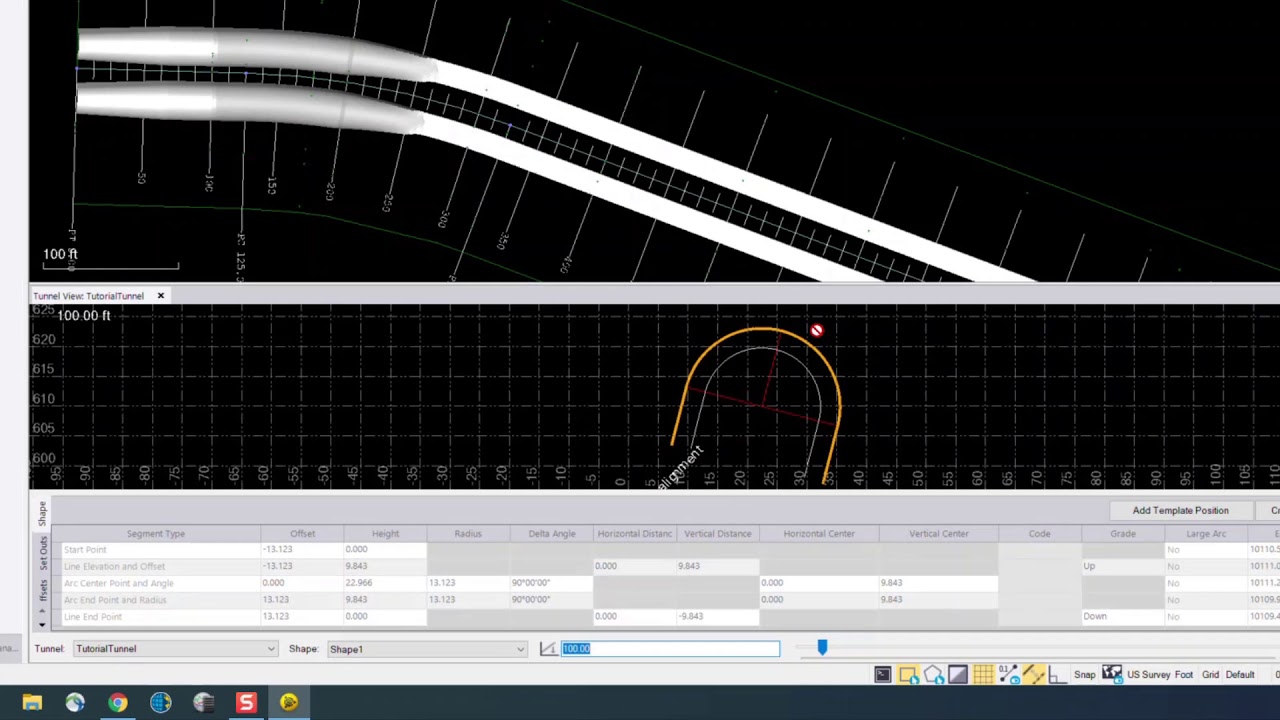Click vertical distance cell -9.843
The image size is (1280, 720).
(x=717, y=617)
